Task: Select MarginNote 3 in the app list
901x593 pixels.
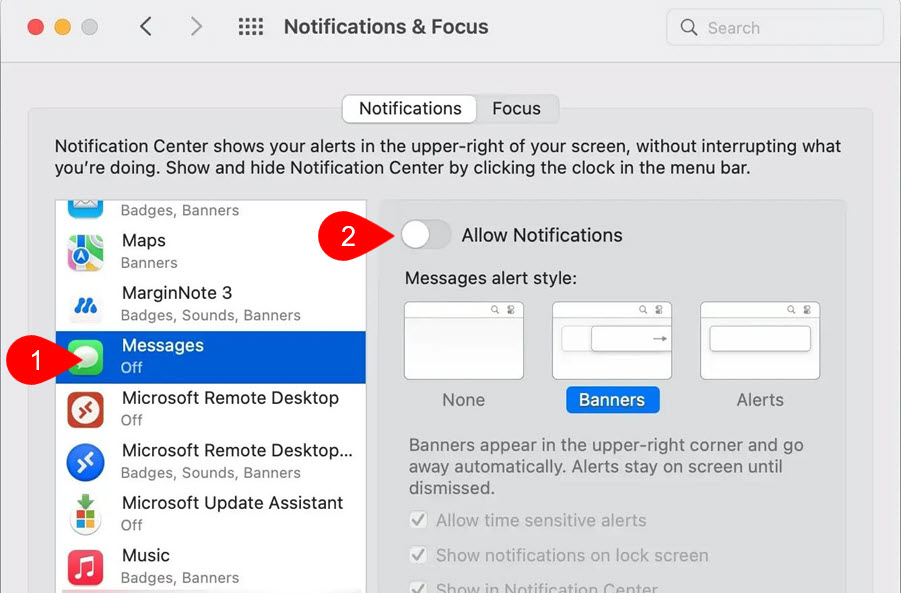Action: (x=210, y=305)
